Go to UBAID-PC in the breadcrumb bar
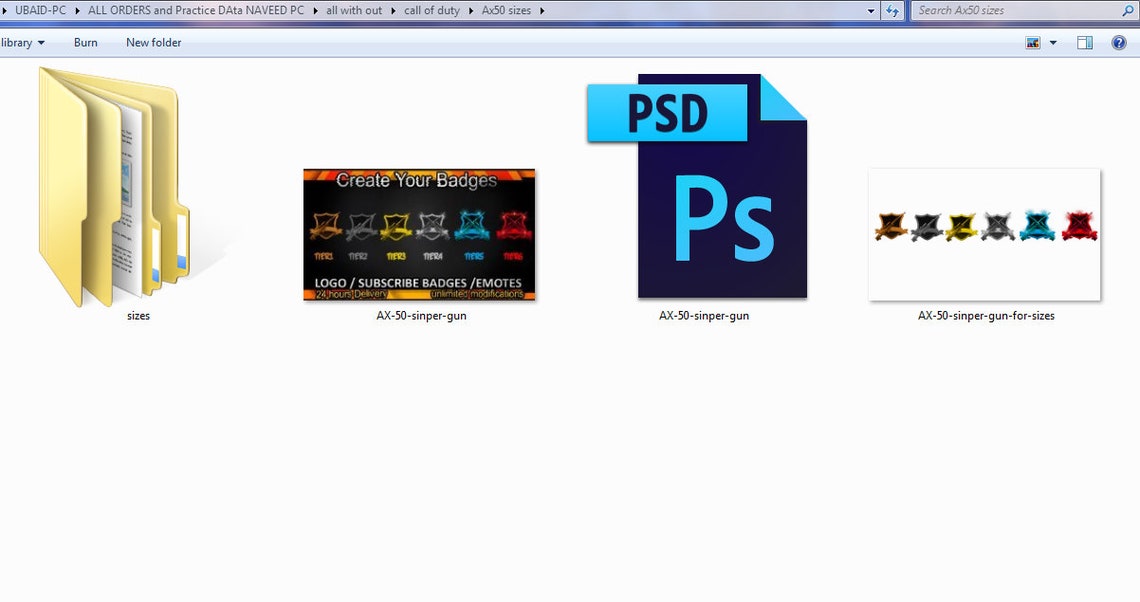 point(39,10)
